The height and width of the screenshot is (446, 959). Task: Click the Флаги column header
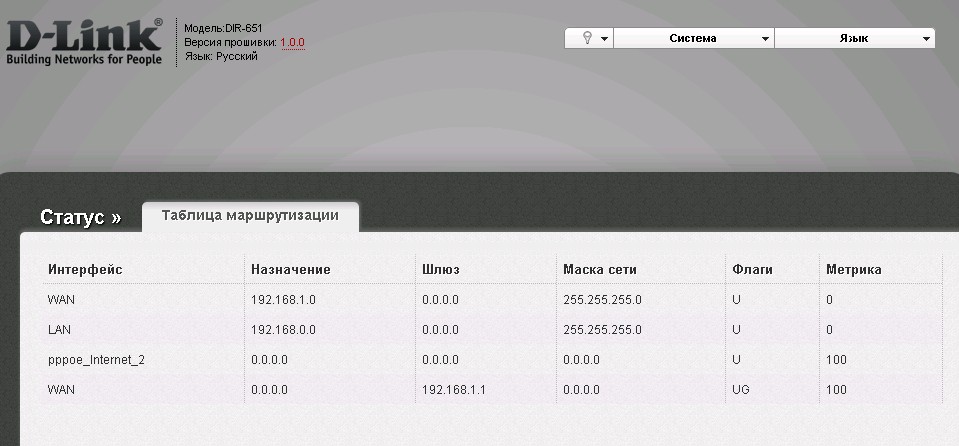tap(752, 269)
